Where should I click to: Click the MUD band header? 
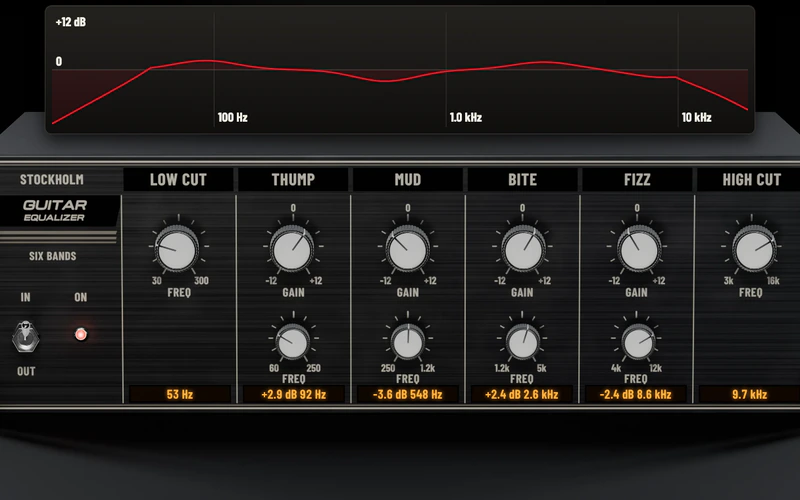click(408, 180)
